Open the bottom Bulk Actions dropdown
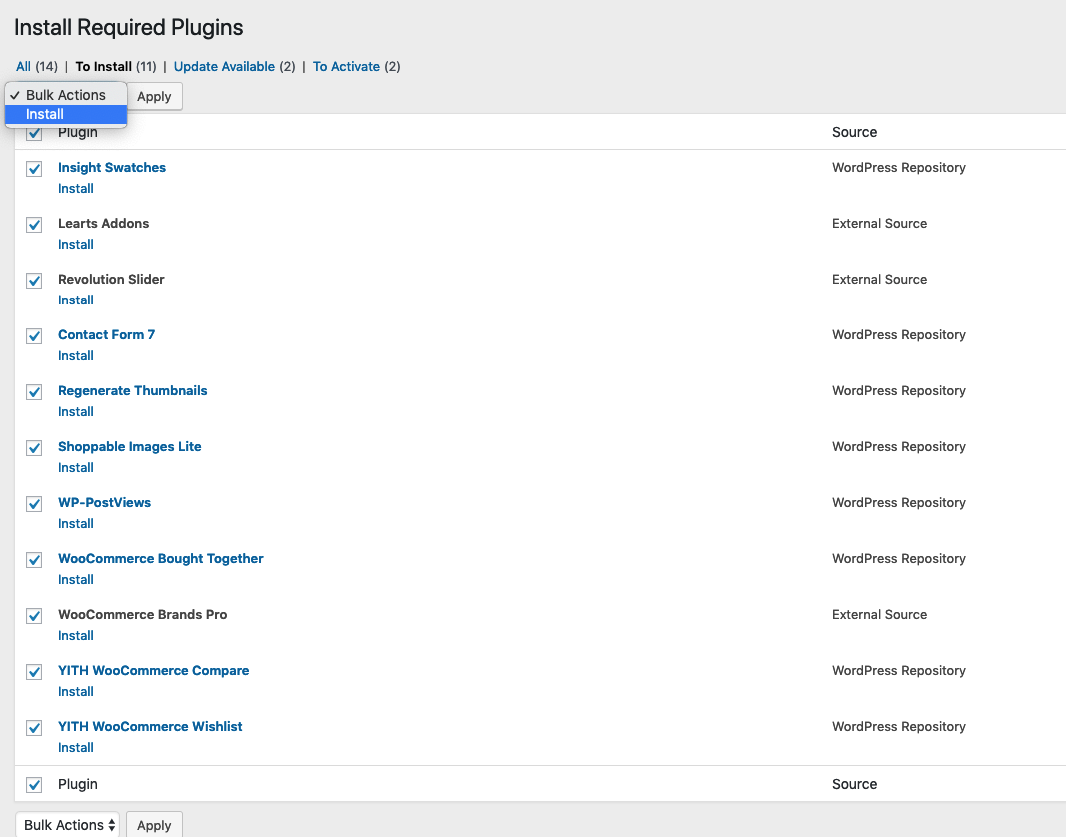Screen dimensions: 1066x837 tap(66, 824)
